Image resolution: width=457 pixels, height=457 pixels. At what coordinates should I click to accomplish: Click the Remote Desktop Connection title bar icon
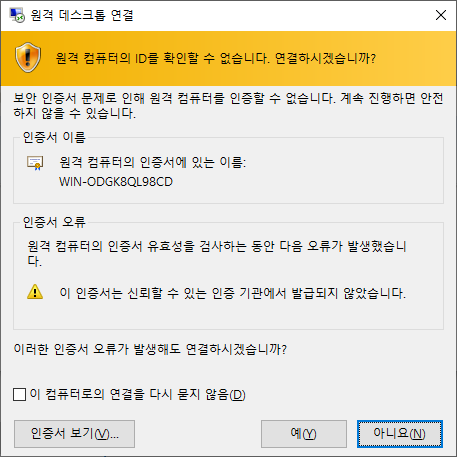tap(17, 15)
